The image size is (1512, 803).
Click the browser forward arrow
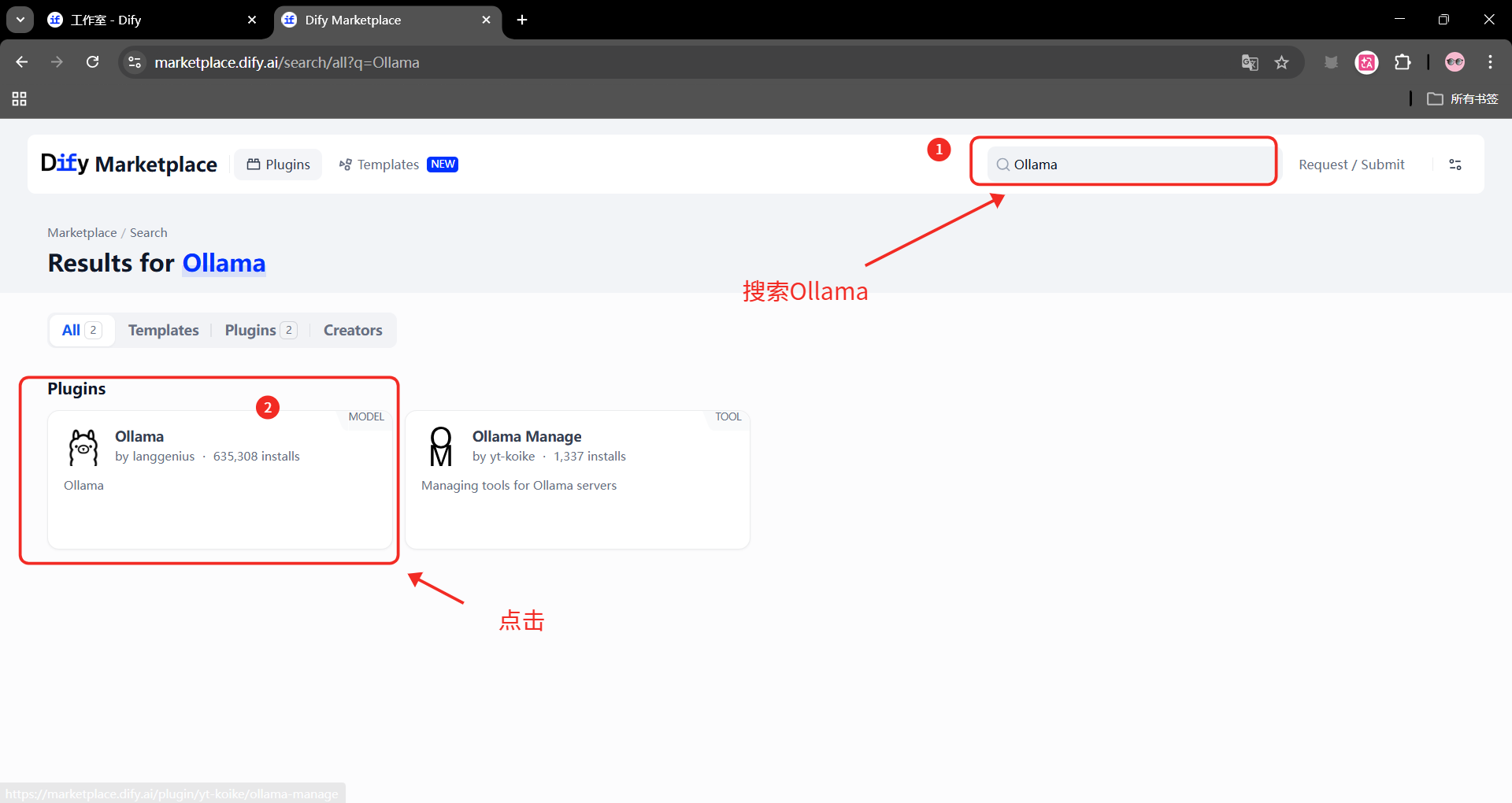coord(57,62)
